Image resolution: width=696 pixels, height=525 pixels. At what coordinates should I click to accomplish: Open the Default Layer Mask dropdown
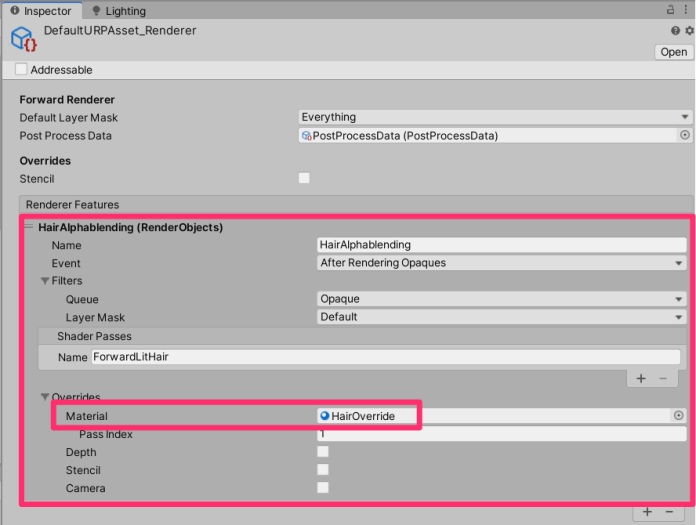(x=495, y=117)
